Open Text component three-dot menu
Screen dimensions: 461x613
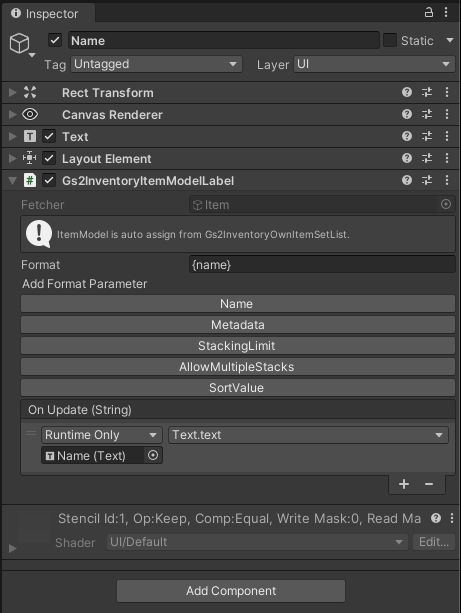[x=447, y=136]
